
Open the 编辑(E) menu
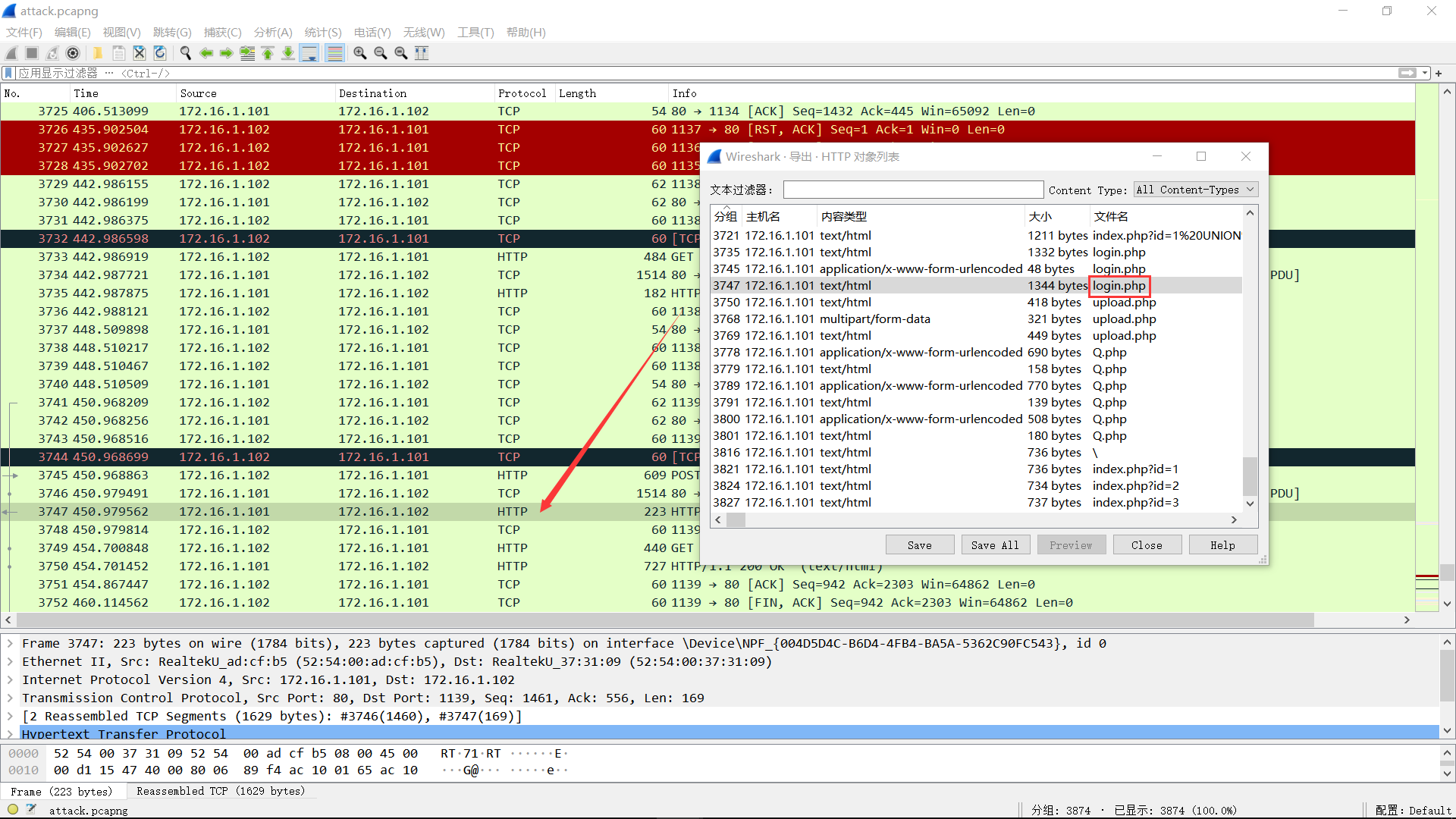point(73,33)
